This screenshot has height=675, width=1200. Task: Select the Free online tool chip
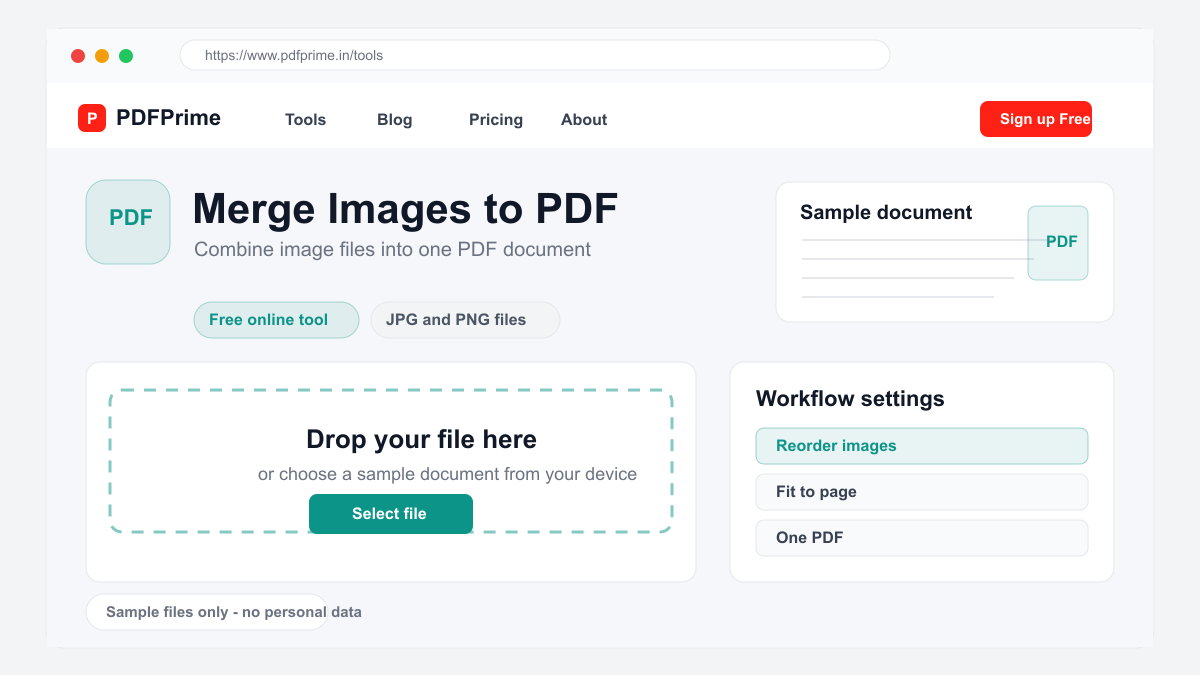[x=276, y=320]
